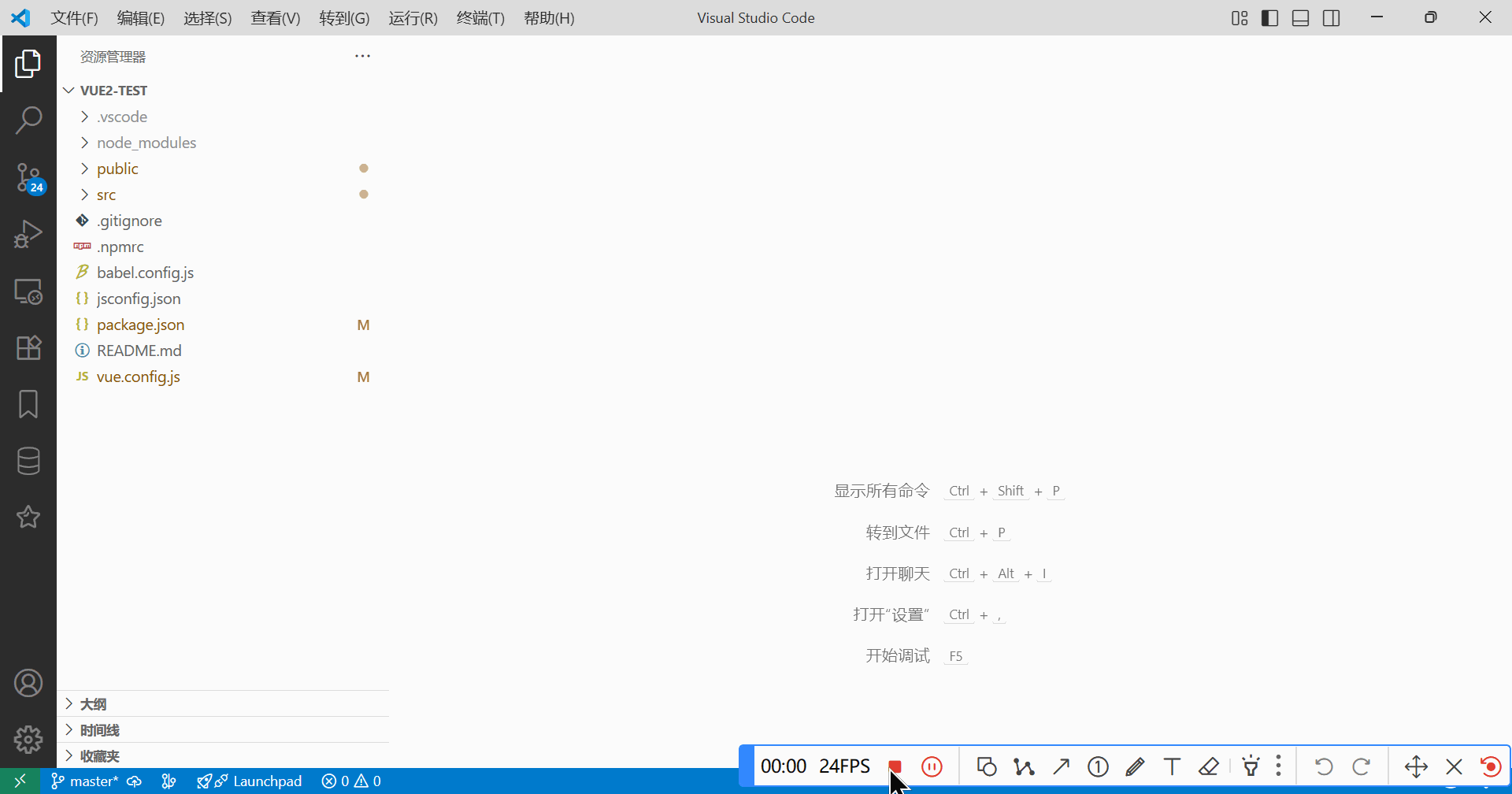Open recorder toolbar more options dots

click(1278, 766)
